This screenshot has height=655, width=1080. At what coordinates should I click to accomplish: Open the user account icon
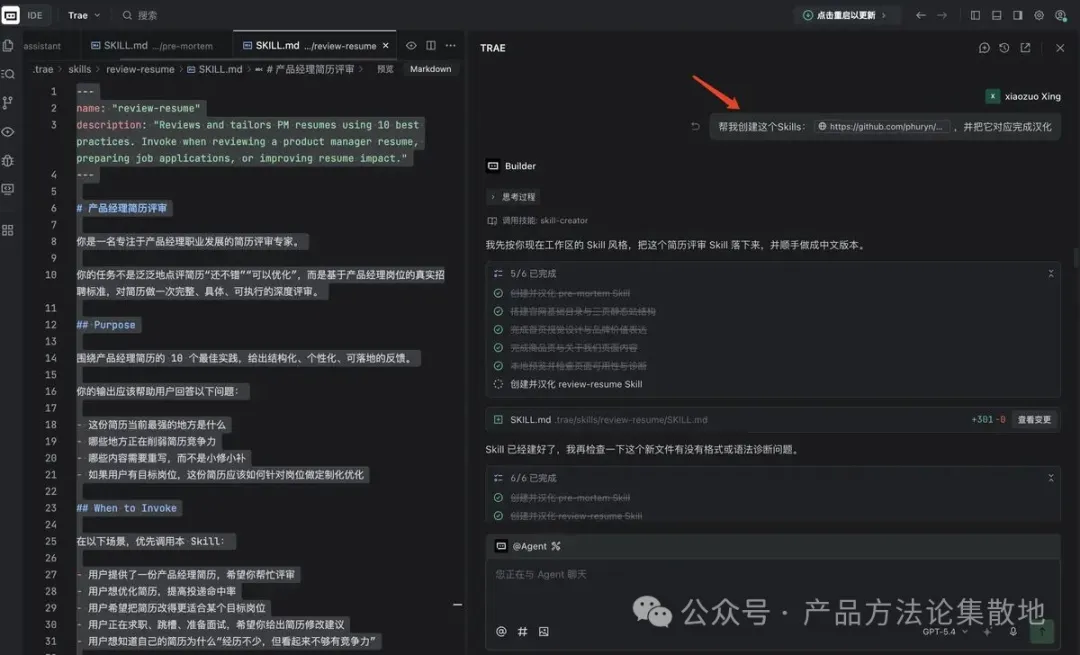(x=1061, y=15)
